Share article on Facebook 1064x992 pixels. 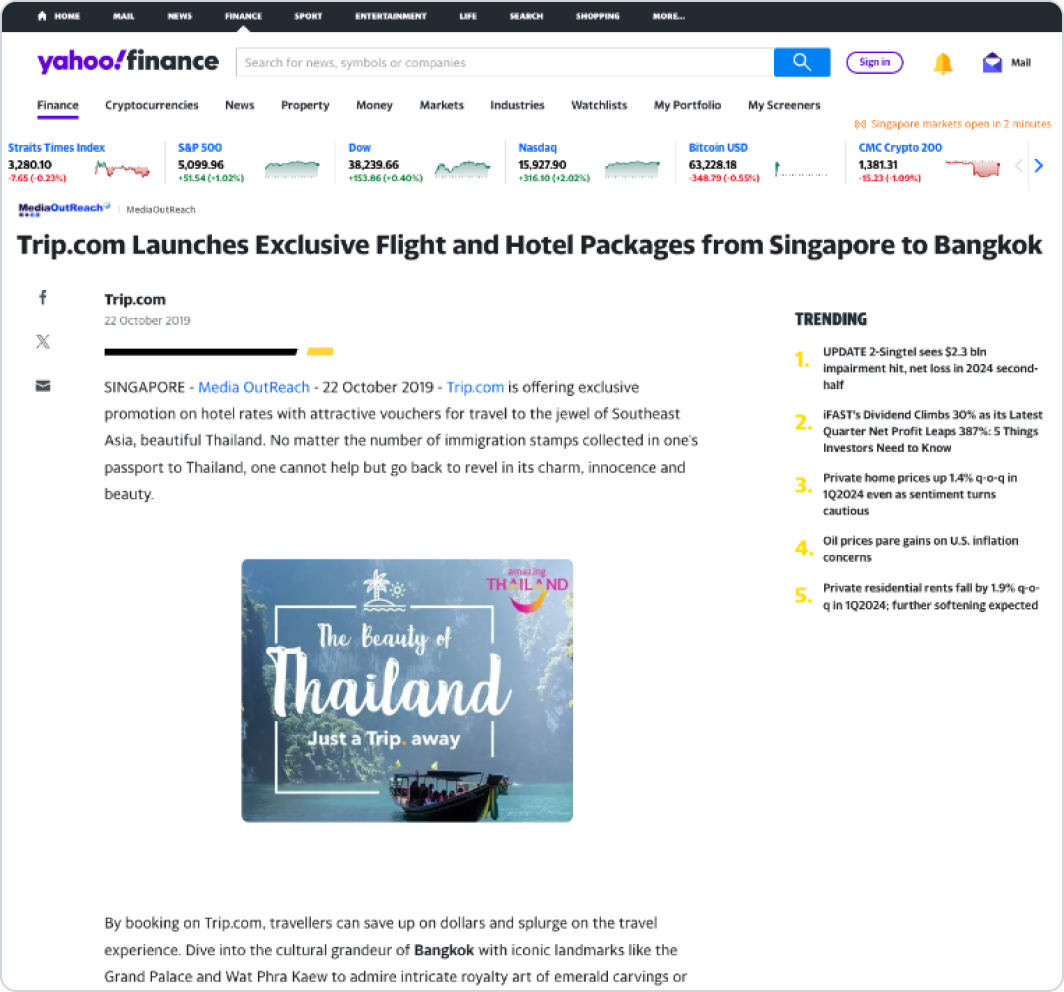tap(43, 297)
